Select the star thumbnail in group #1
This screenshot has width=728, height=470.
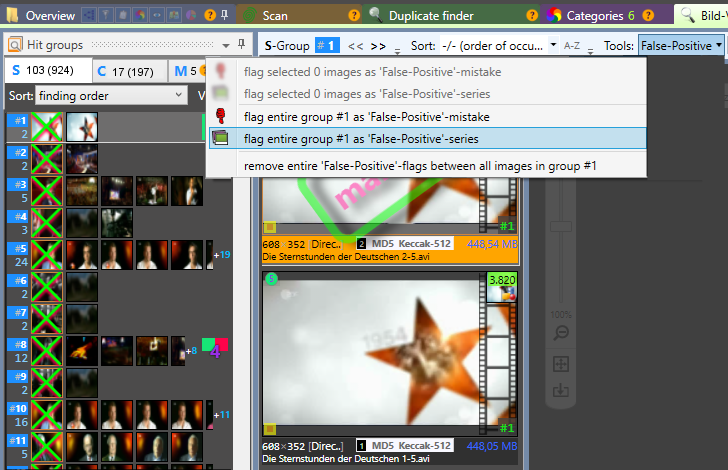click(x=82, y=127)
